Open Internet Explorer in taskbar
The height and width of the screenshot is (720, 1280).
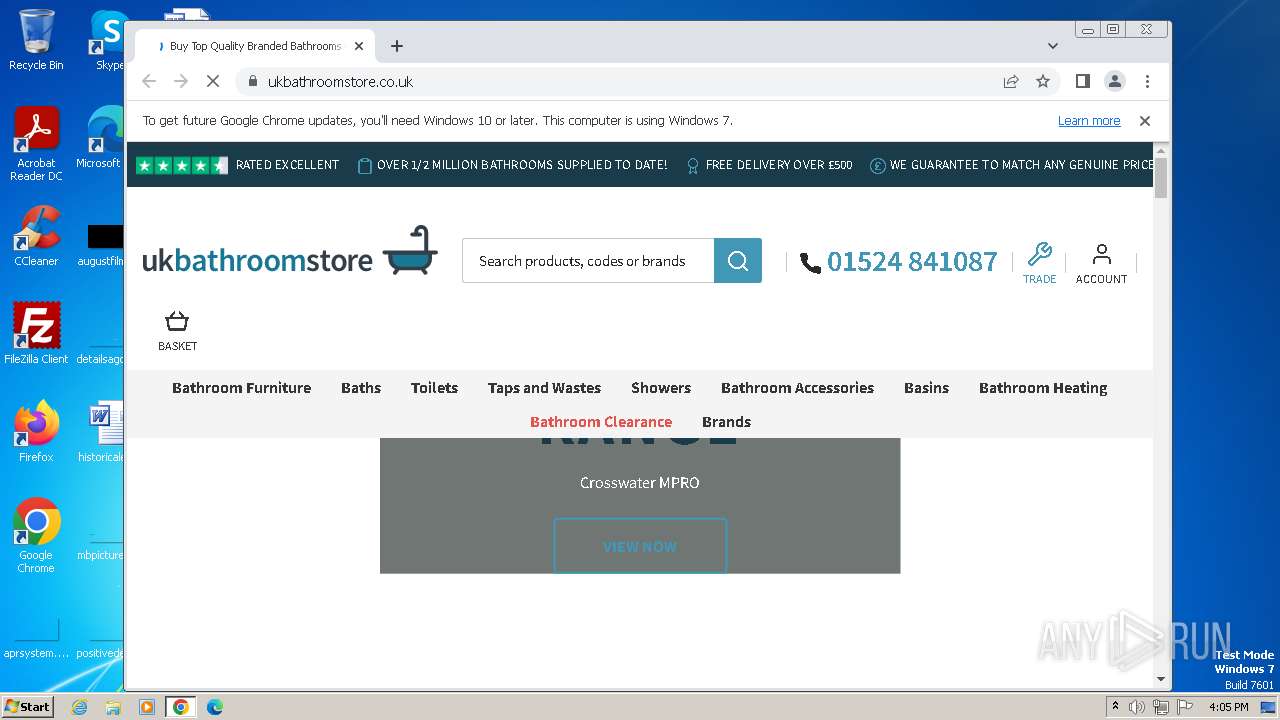click(x=79, y=707)
